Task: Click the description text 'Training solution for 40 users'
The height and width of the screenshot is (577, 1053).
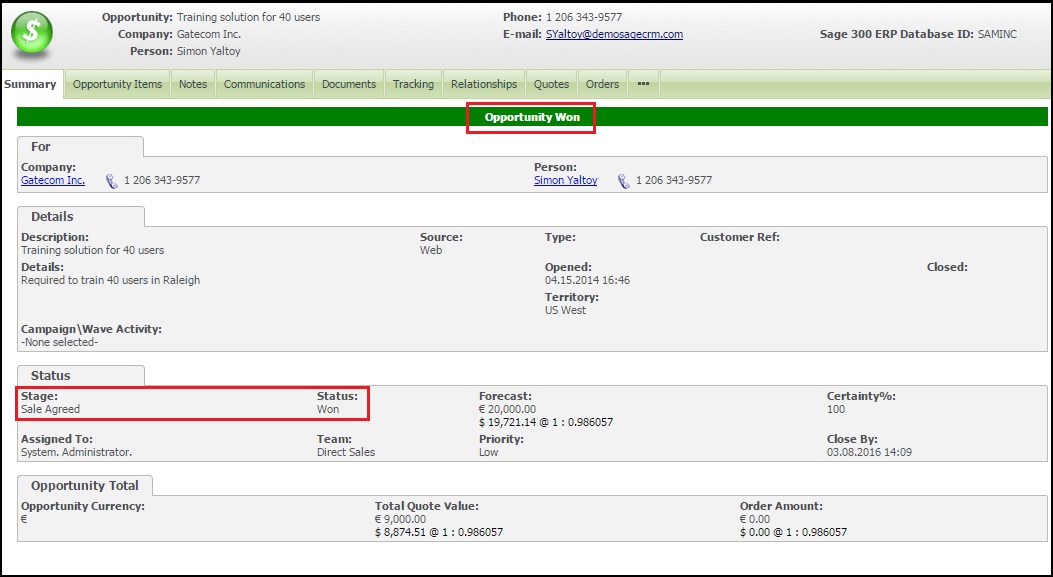Action: pos(93,251)
